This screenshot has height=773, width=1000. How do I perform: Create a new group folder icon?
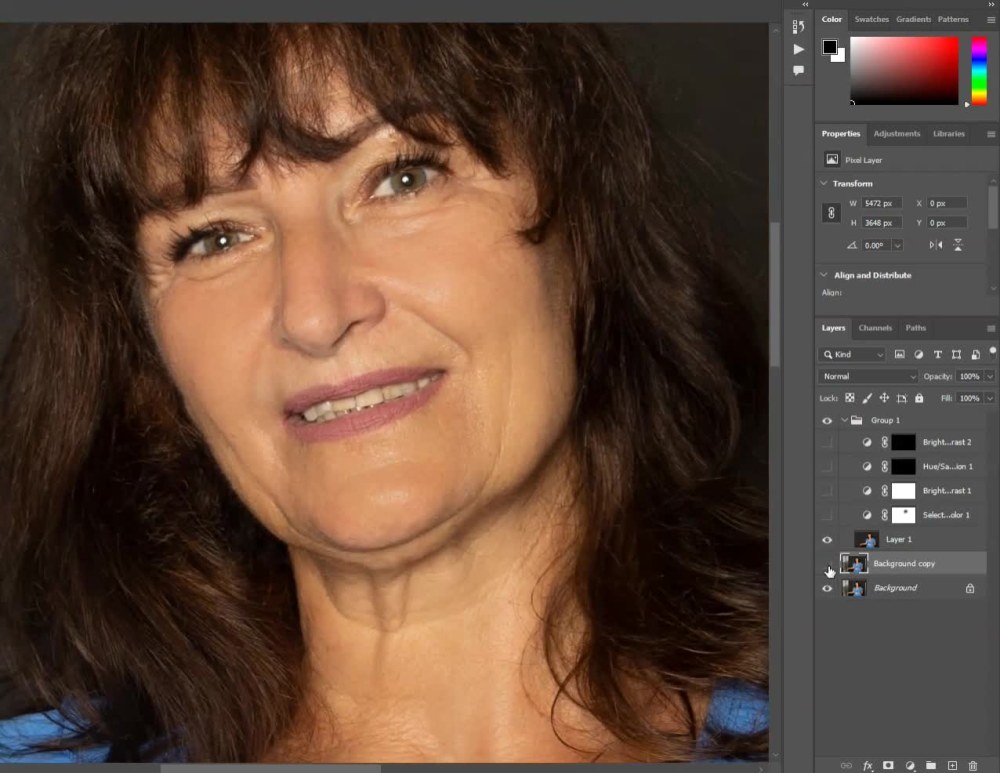pyautogui.click(x=930, y=765)
